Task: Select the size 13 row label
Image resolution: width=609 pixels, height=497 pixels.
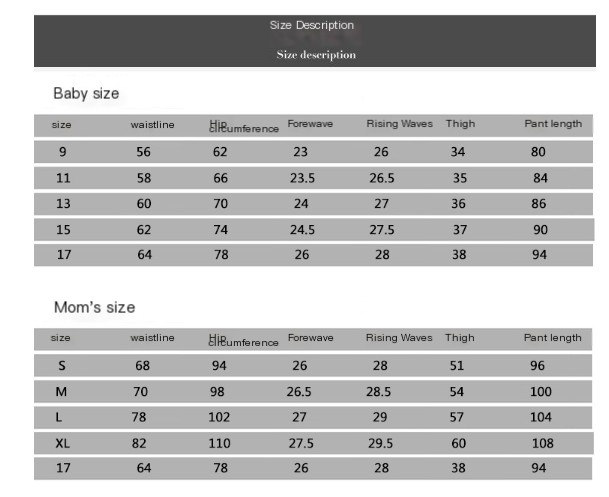Action: click(62, 204)
